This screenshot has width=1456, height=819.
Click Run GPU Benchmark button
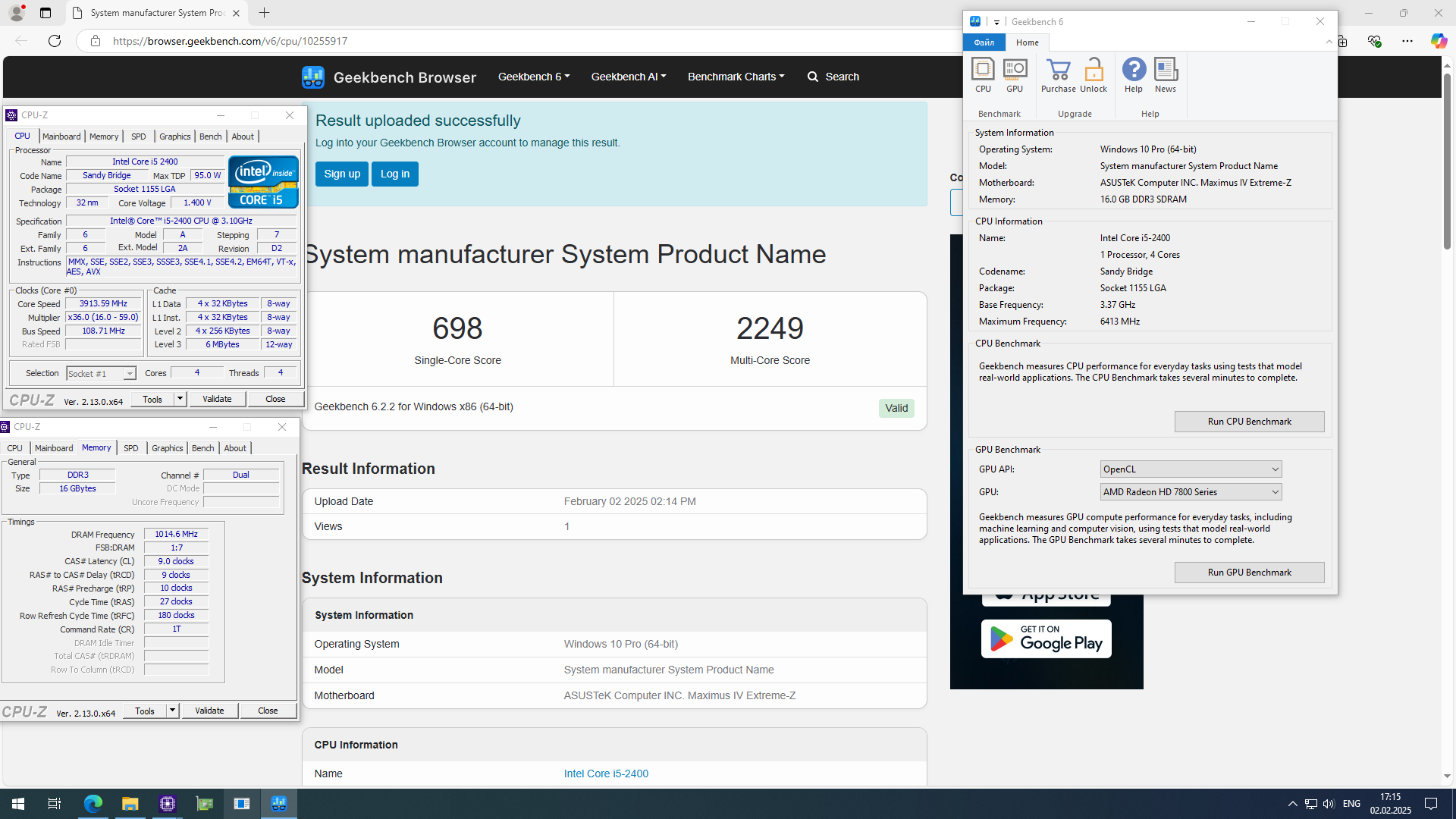pyautogui.click(x=1249, y=573)
